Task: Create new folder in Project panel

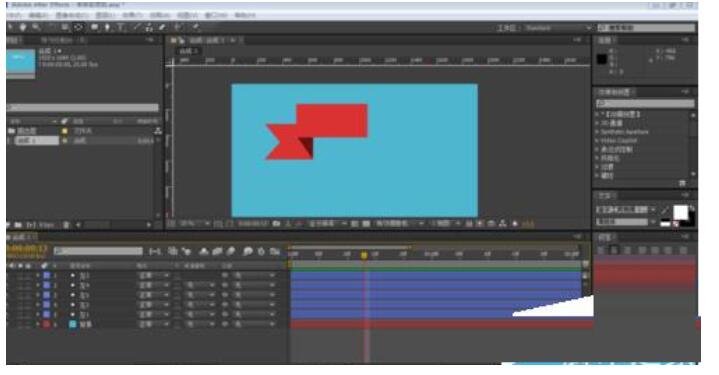Action: [18, 225]
